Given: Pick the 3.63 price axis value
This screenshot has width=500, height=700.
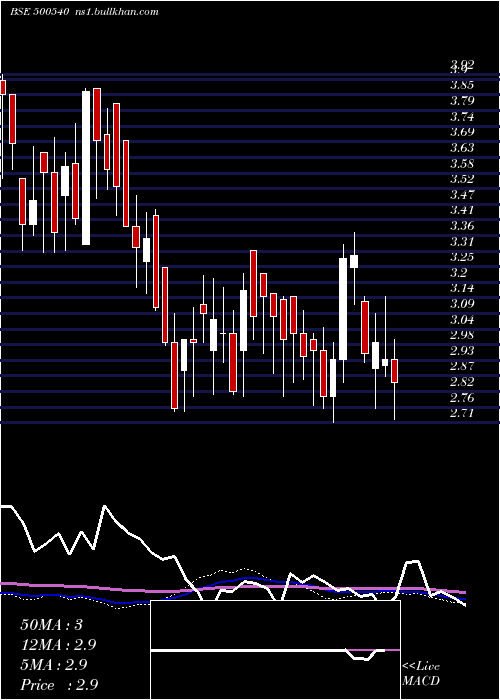Looking at the screenshot, I should [x=462, y=148].
